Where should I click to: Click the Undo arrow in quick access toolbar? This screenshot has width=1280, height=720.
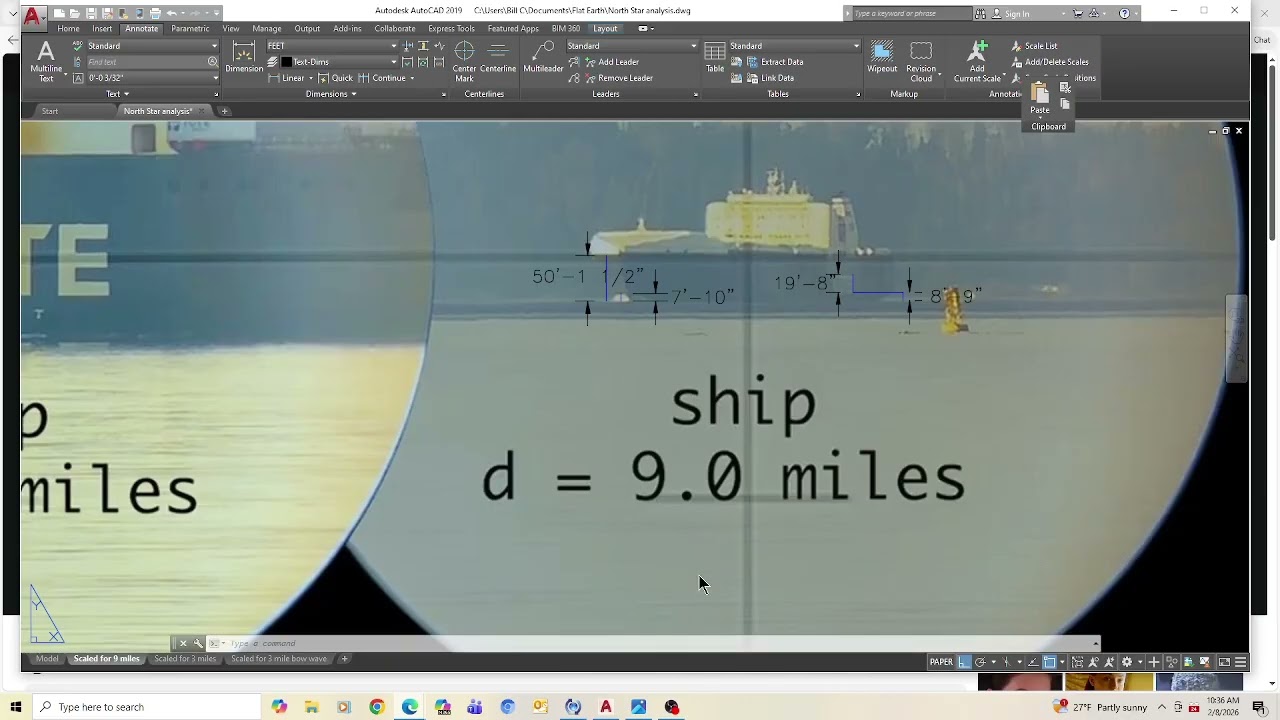[x=172, y=13]
